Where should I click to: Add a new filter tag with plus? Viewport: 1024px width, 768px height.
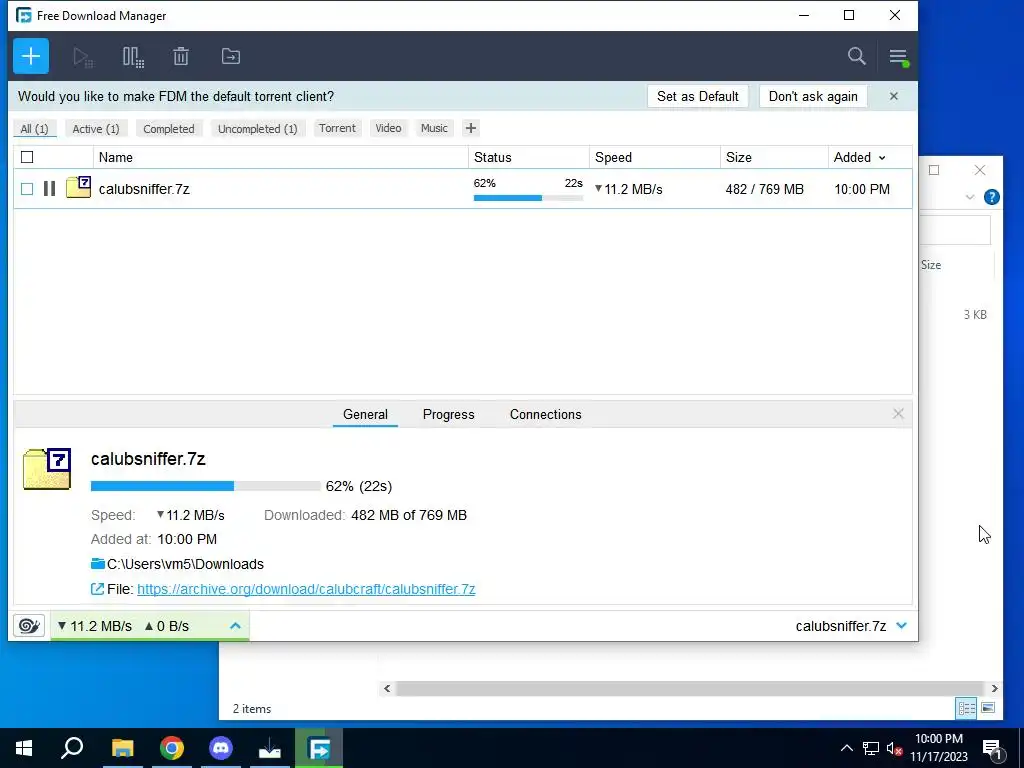coord(471,128)
